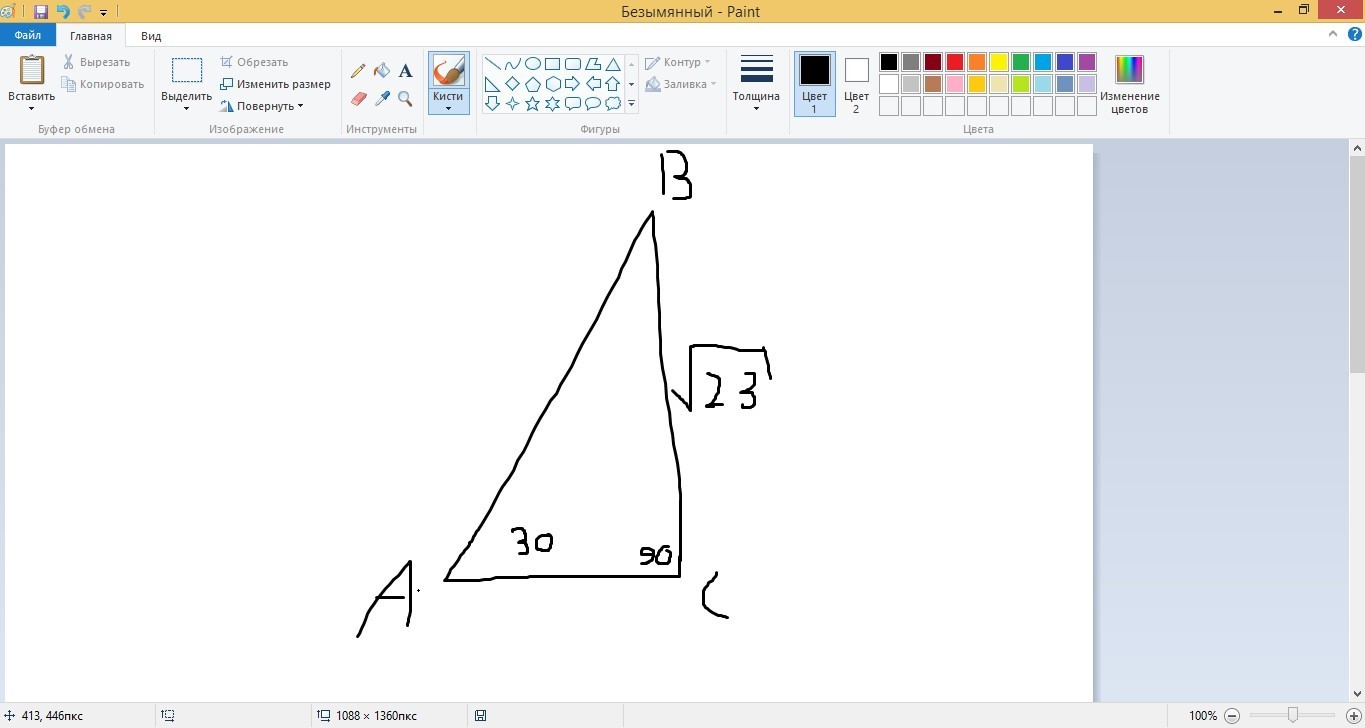
Task: Choose the cloud callout shape
Action: pyautogui.click(x=612, y=103)
